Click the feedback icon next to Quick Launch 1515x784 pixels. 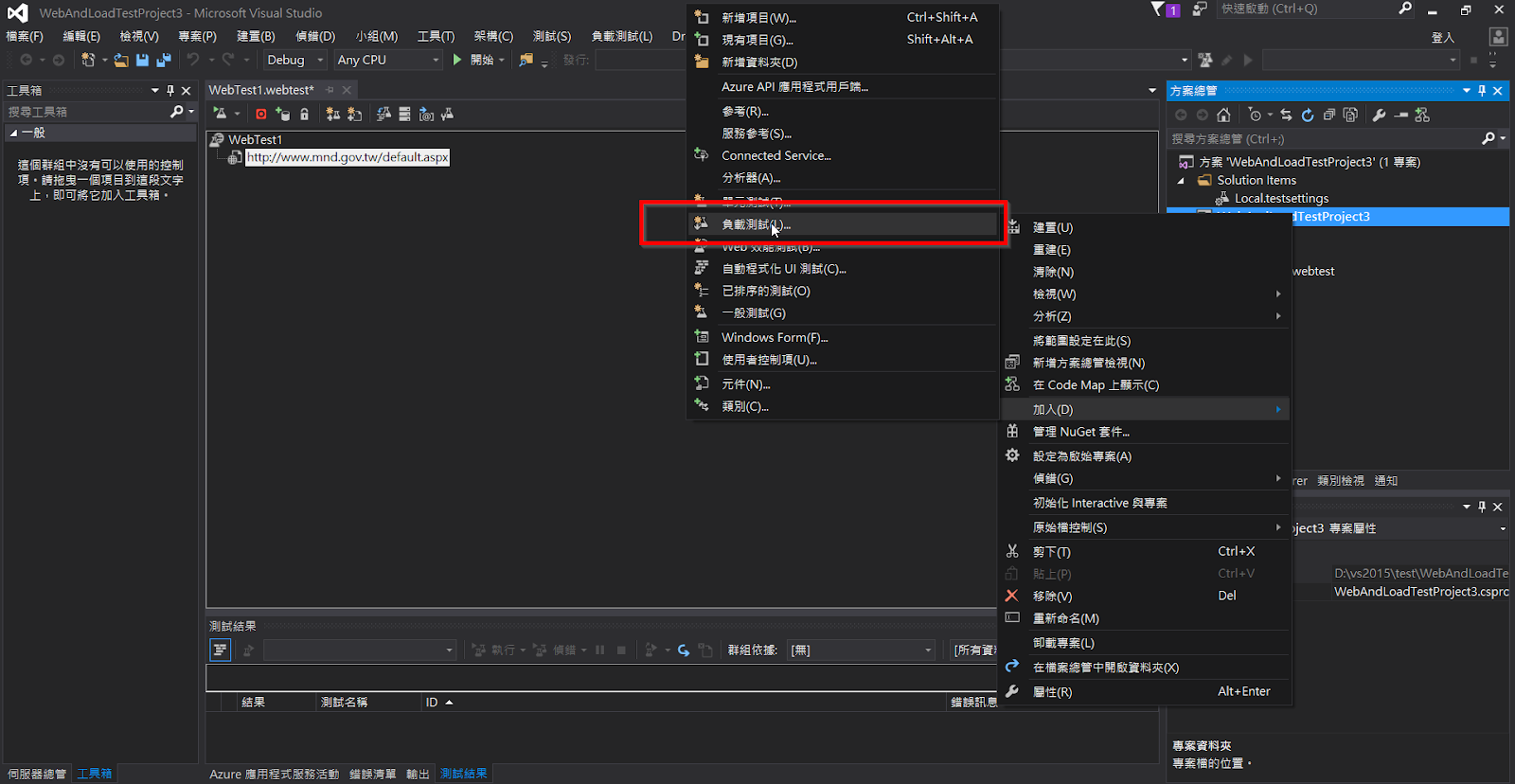(x=1200, y=9)
